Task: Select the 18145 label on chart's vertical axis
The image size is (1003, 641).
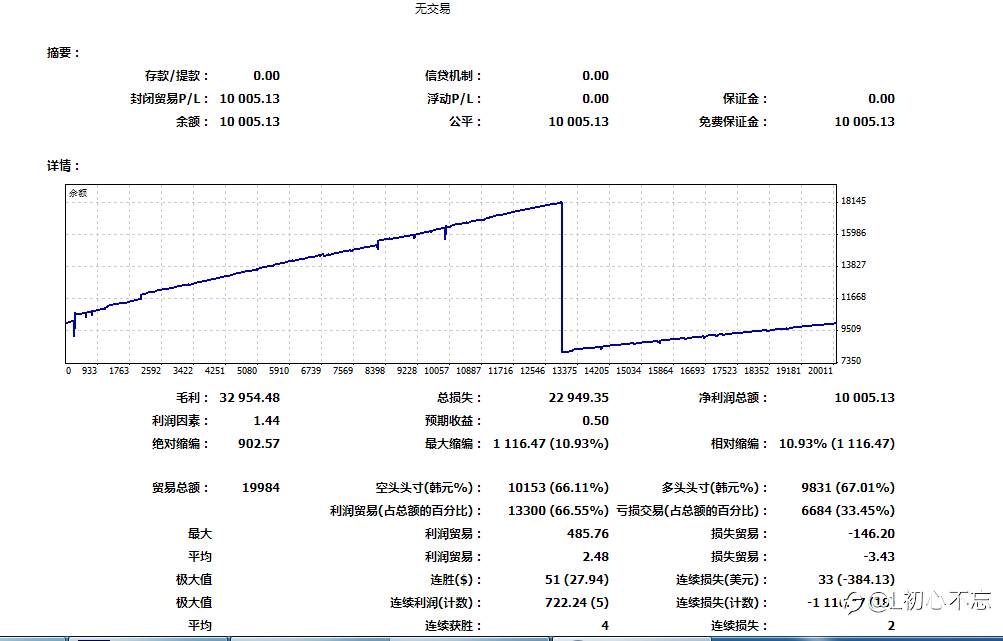Action: coord(853,201)
